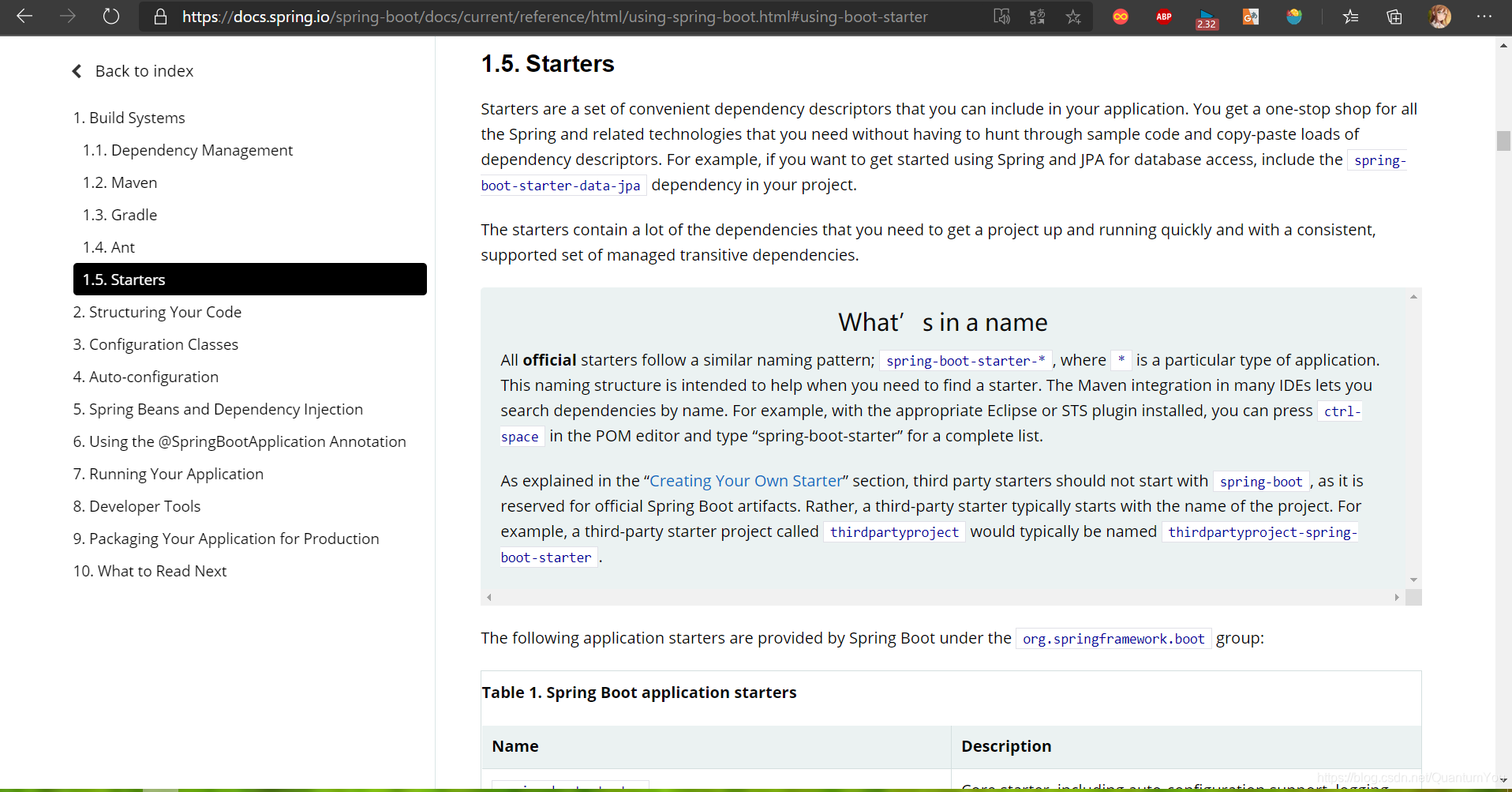
Task: Go to 1. Build Systems section
Action: coord(129,118)
